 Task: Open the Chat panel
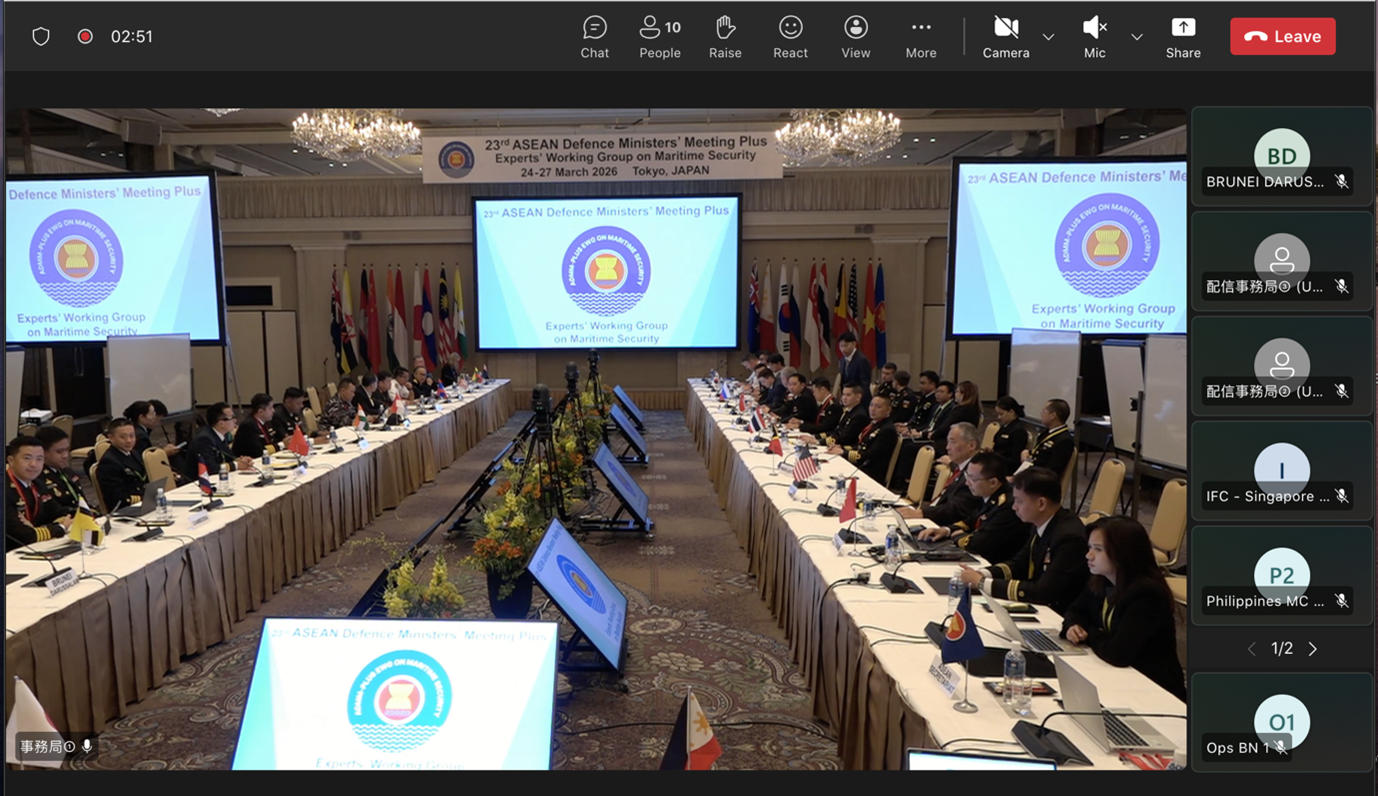(x=594, y=37)
